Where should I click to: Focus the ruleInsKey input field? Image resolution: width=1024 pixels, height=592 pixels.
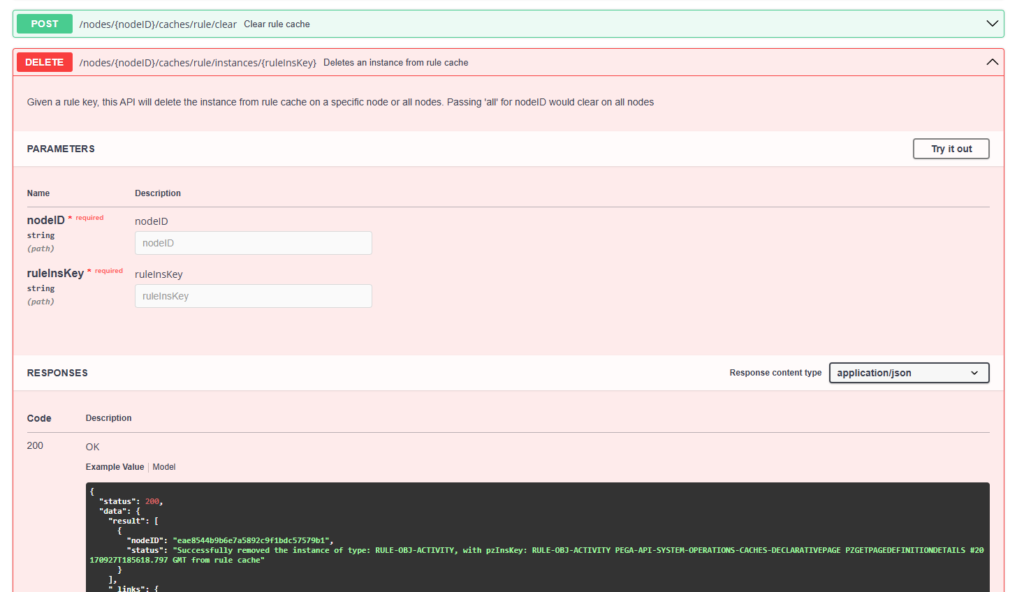(253, 296)
